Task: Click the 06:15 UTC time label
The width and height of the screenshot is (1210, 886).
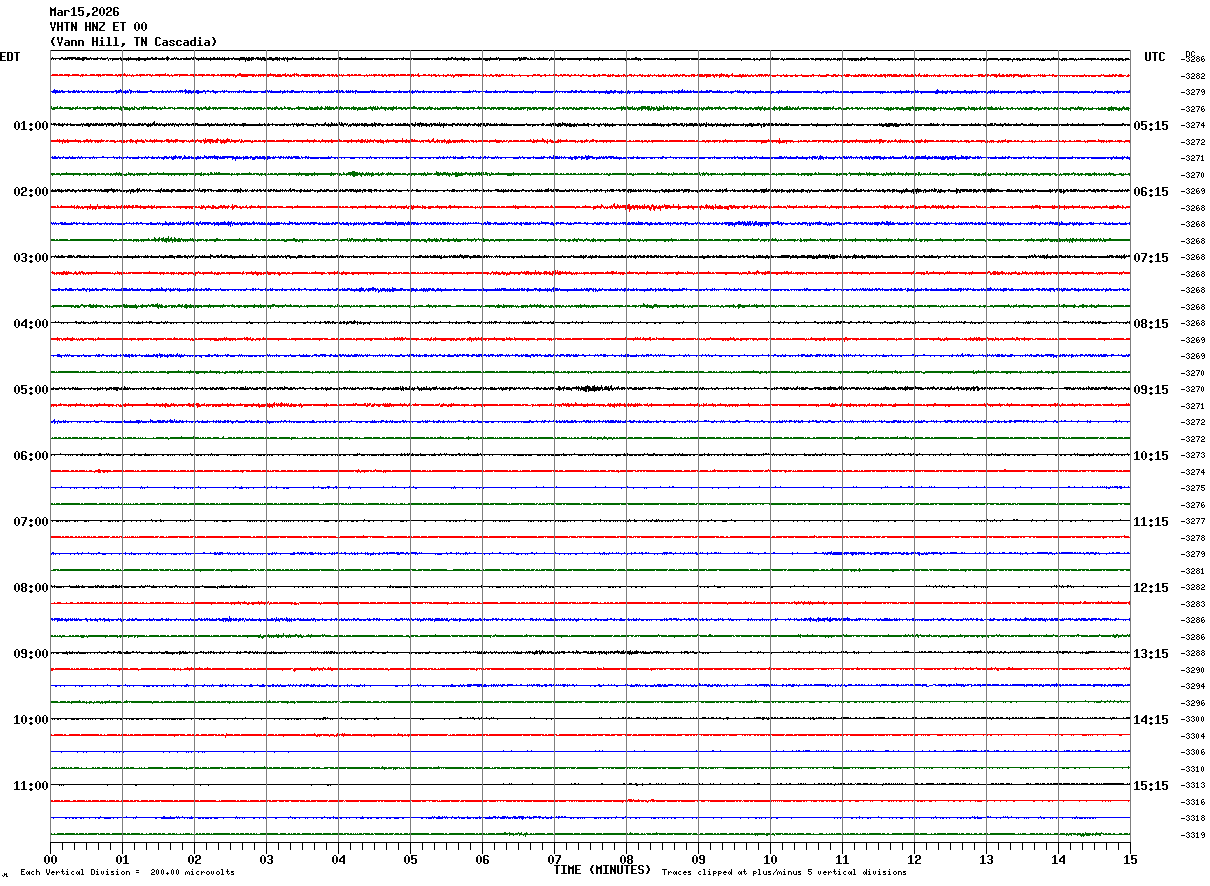Action: pyautogui.click(x=1150, y=192)
